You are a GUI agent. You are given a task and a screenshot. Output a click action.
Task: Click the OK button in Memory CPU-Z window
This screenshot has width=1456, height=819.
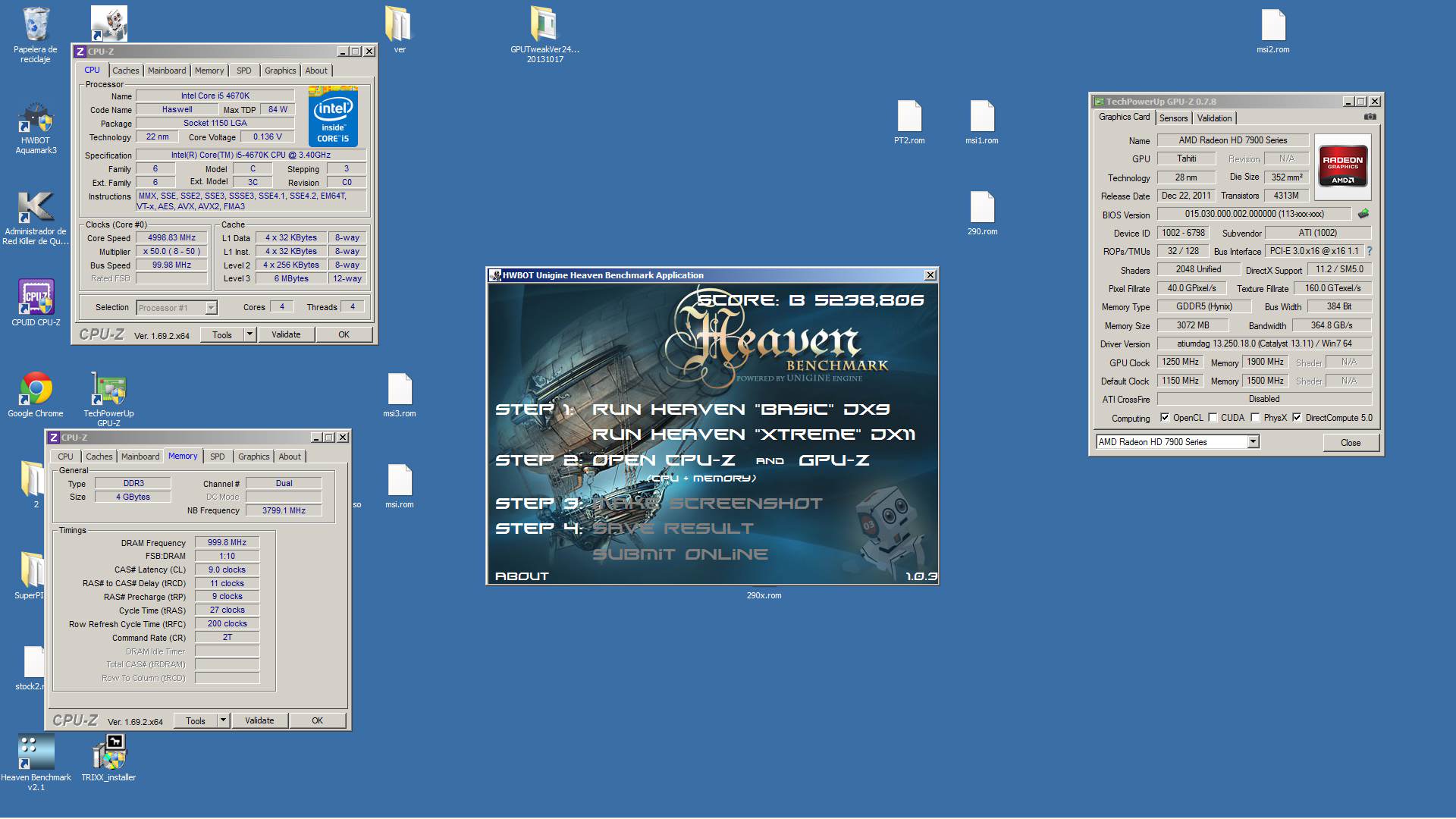[317, 720]
